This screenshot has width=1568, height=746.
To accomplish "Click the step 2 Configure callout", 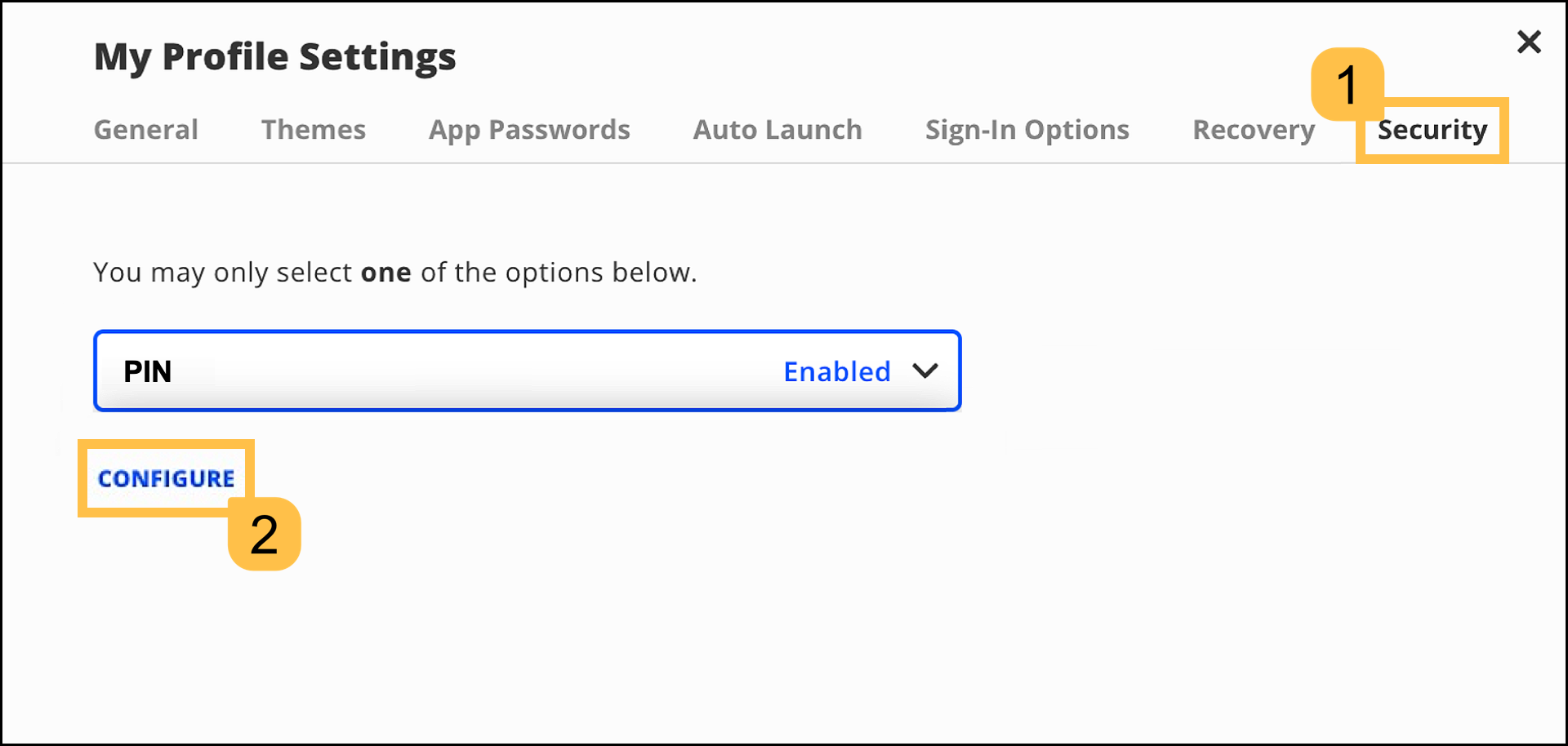I will tap(265, 535).
